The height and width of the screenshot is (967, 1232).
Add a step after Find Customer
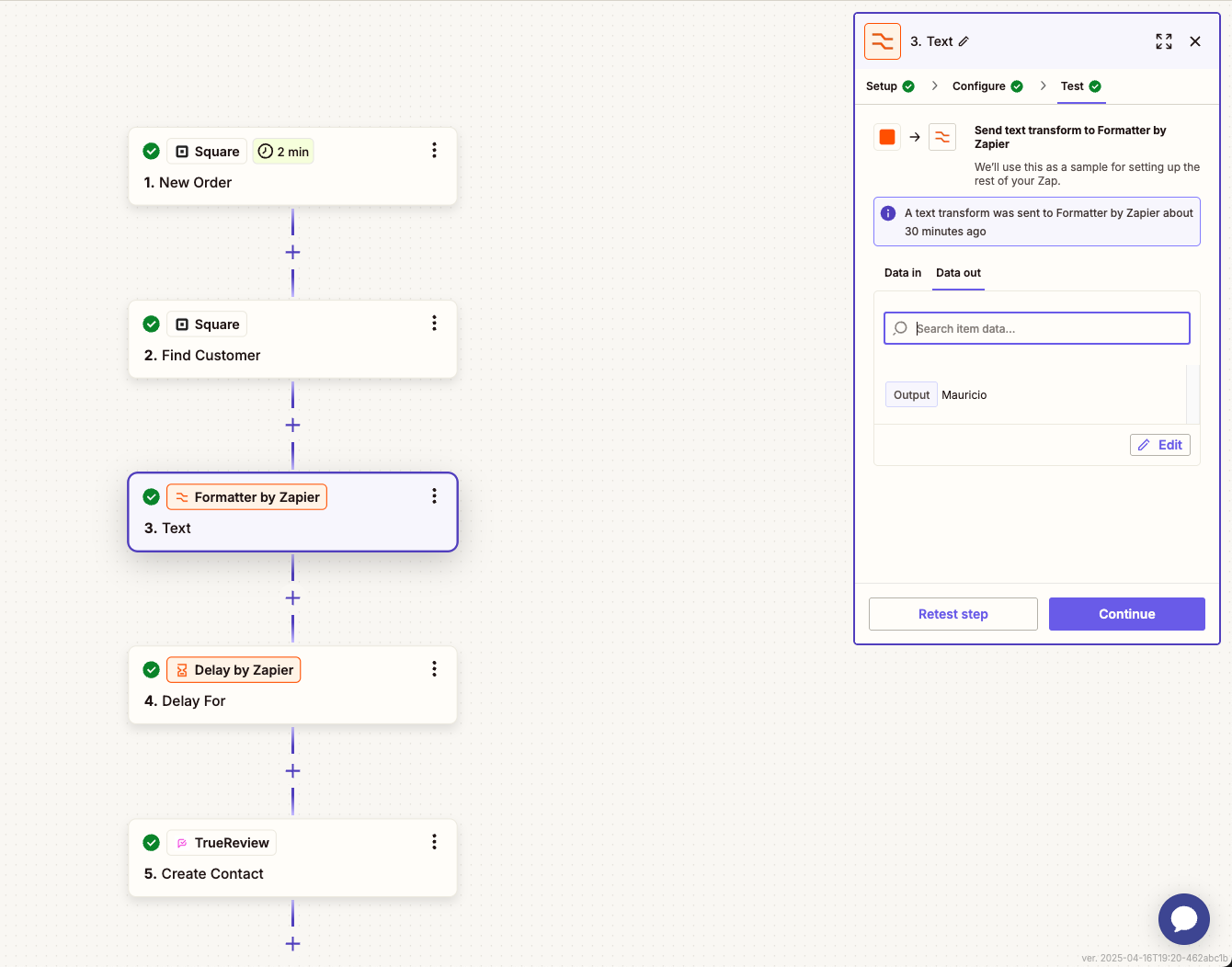[x=292, y=425]
